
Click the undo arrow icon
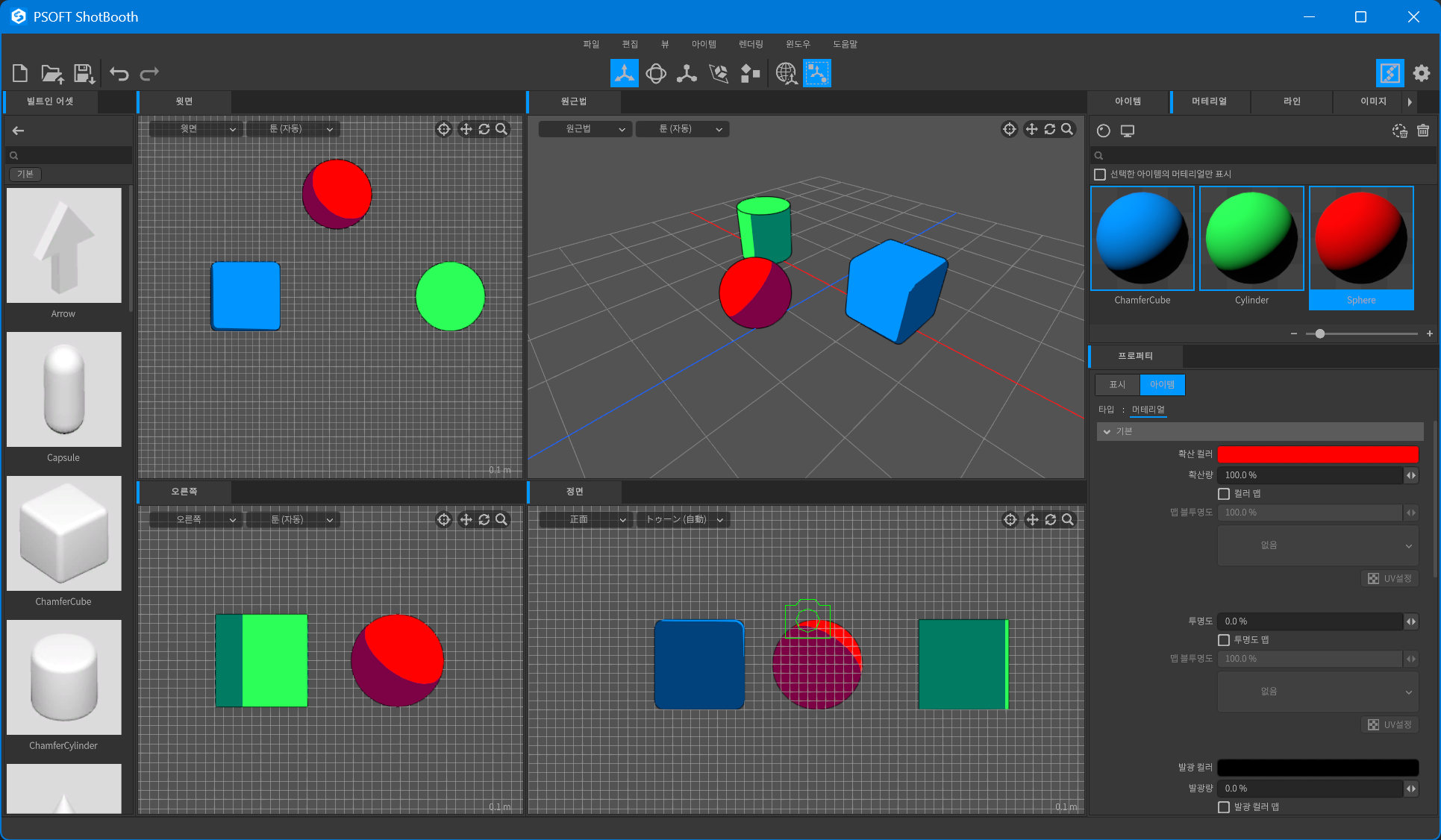click(119, 73)
